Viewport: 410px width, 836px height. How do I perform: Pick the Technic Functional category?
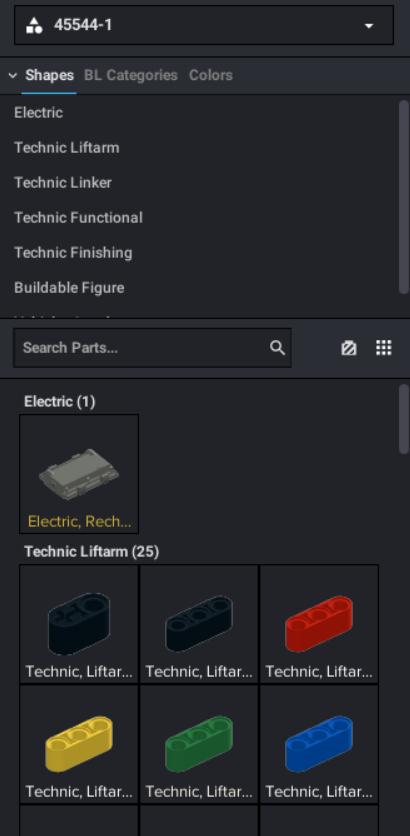pyautogui.click(x=78, y=218)
